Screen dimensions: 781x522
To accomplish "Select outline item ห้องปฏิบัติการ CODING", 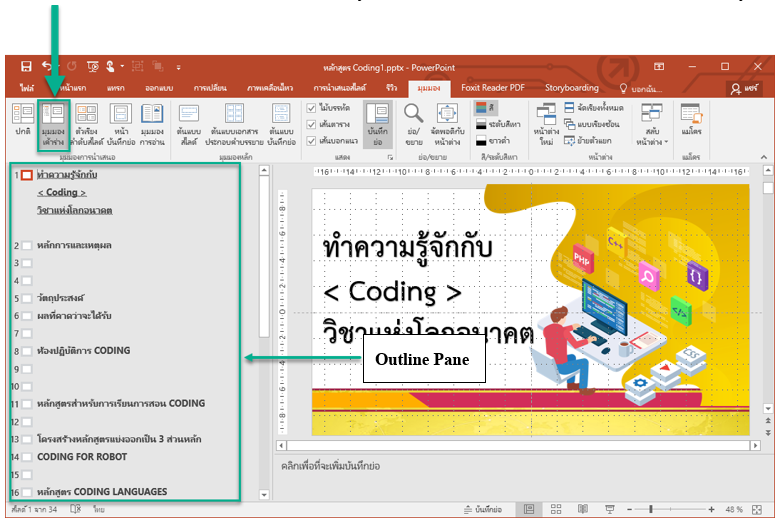I will click(84, 351).
